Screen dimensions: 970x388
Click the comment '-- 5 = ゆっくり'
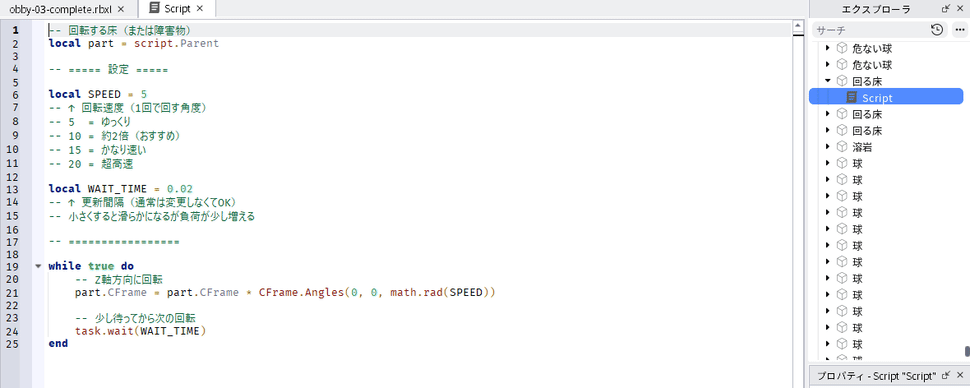click(x=90, y=122)
